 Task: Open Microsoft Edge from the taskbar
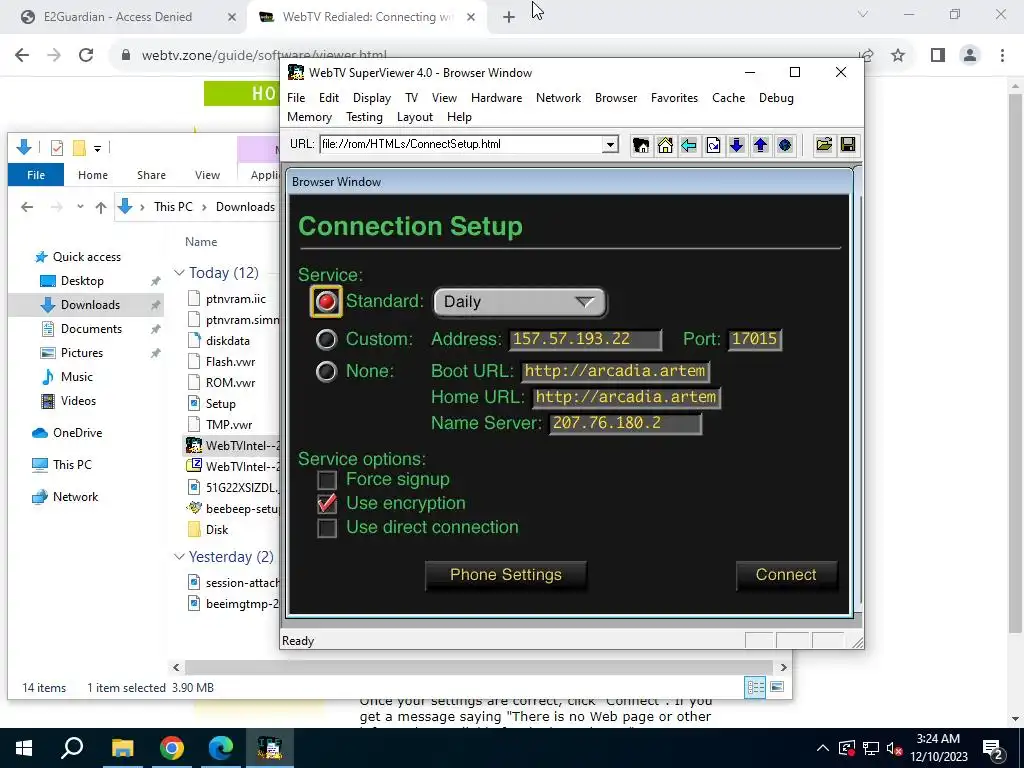coord(221,748)
